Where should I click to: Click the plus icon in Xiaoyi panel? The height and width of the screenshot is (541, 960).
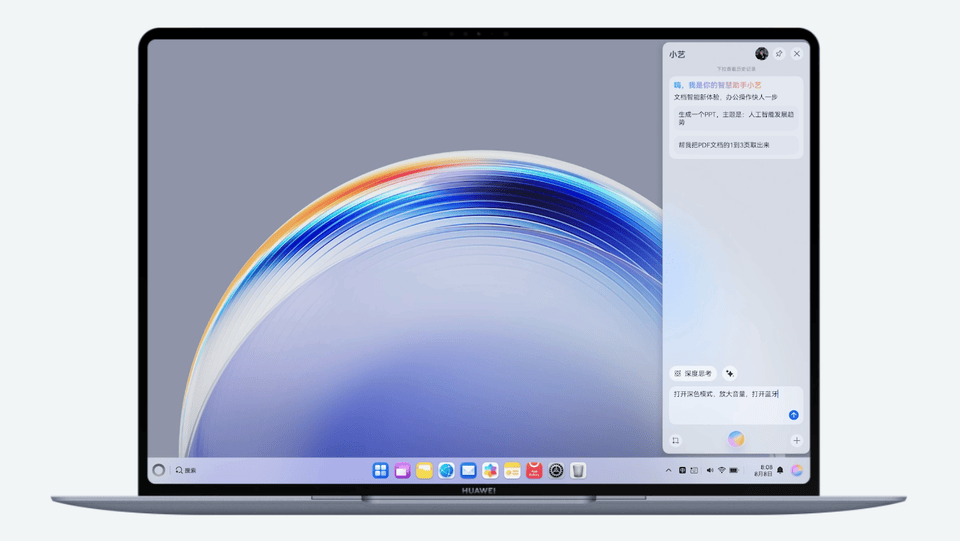[797, 441]
